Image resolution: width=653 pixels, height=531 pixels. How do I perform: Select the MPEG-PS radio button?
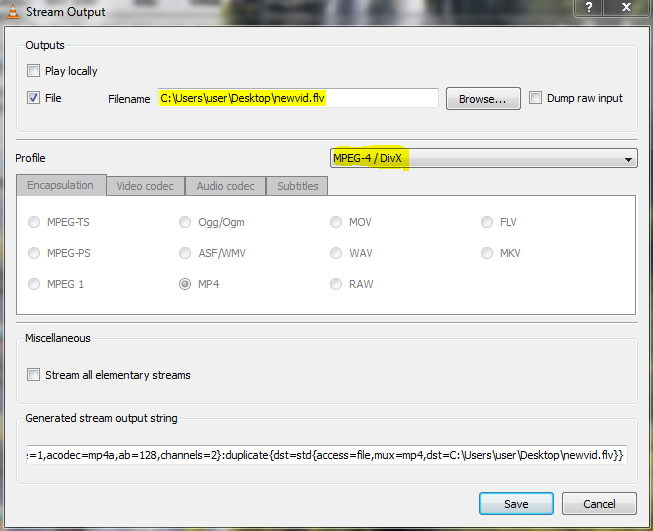click(34, 253)
